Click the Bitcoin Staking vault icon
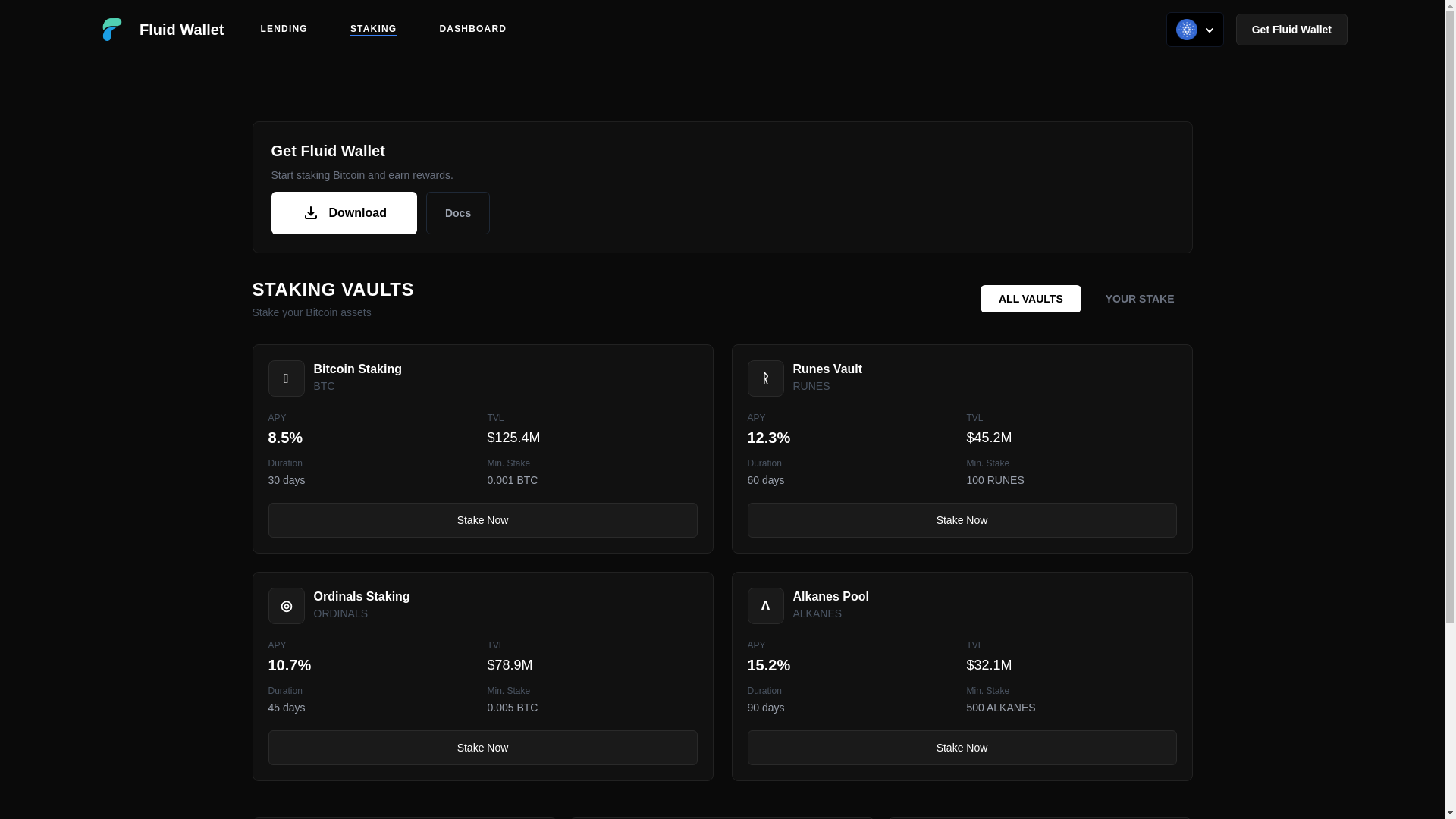Screen dimensions: 1456x819 (286, 378)
